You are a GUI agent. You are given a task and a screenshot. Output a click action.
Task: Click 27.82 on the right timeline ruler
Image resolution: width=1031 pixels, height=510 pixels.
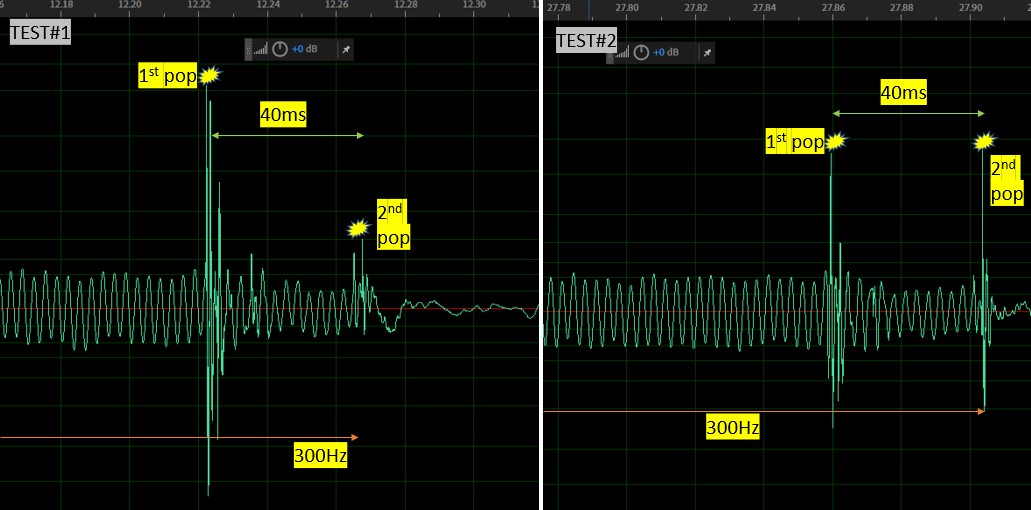pos(696,7)
